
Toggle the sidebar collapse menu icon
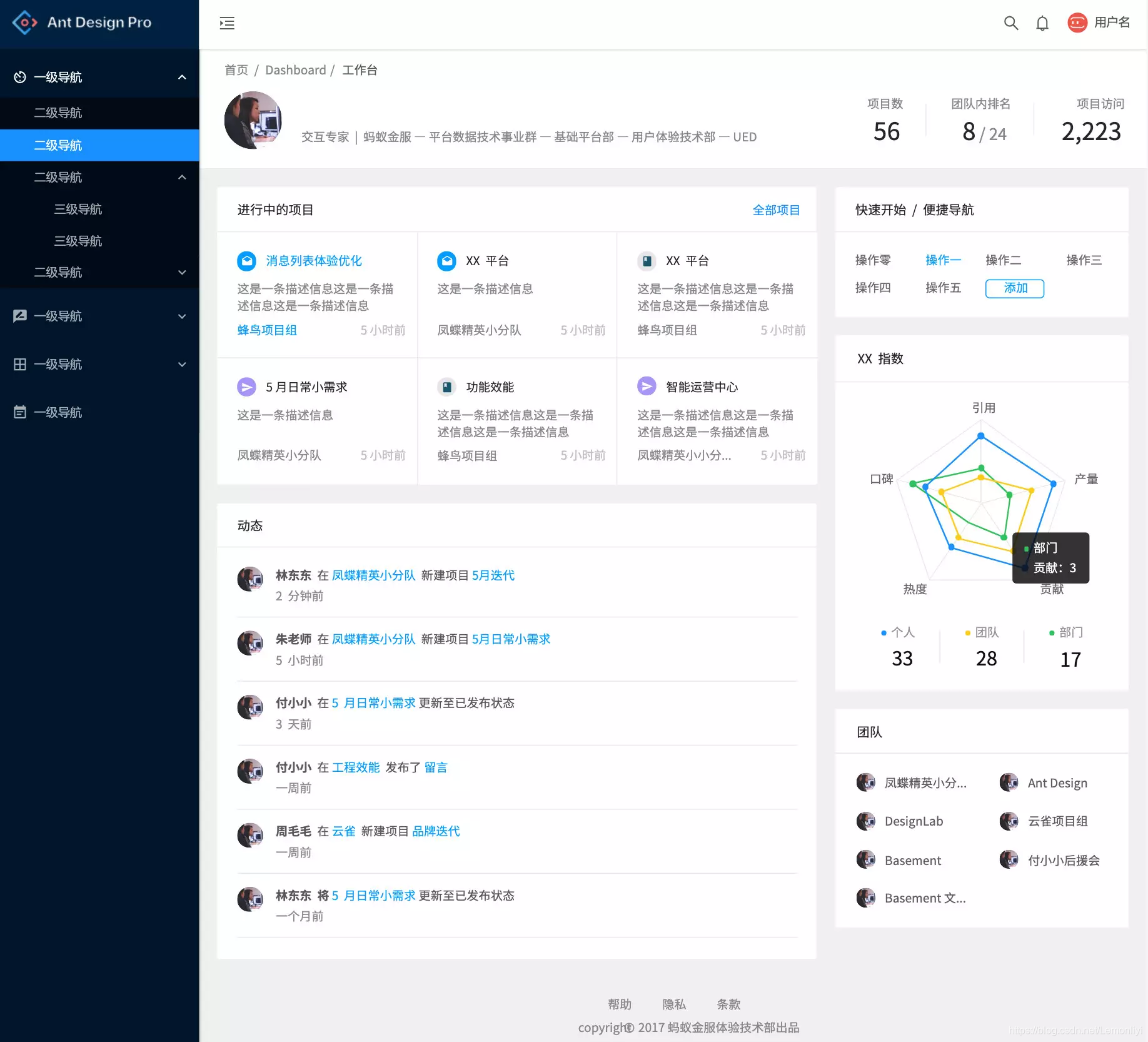click(x=227, y=23)
